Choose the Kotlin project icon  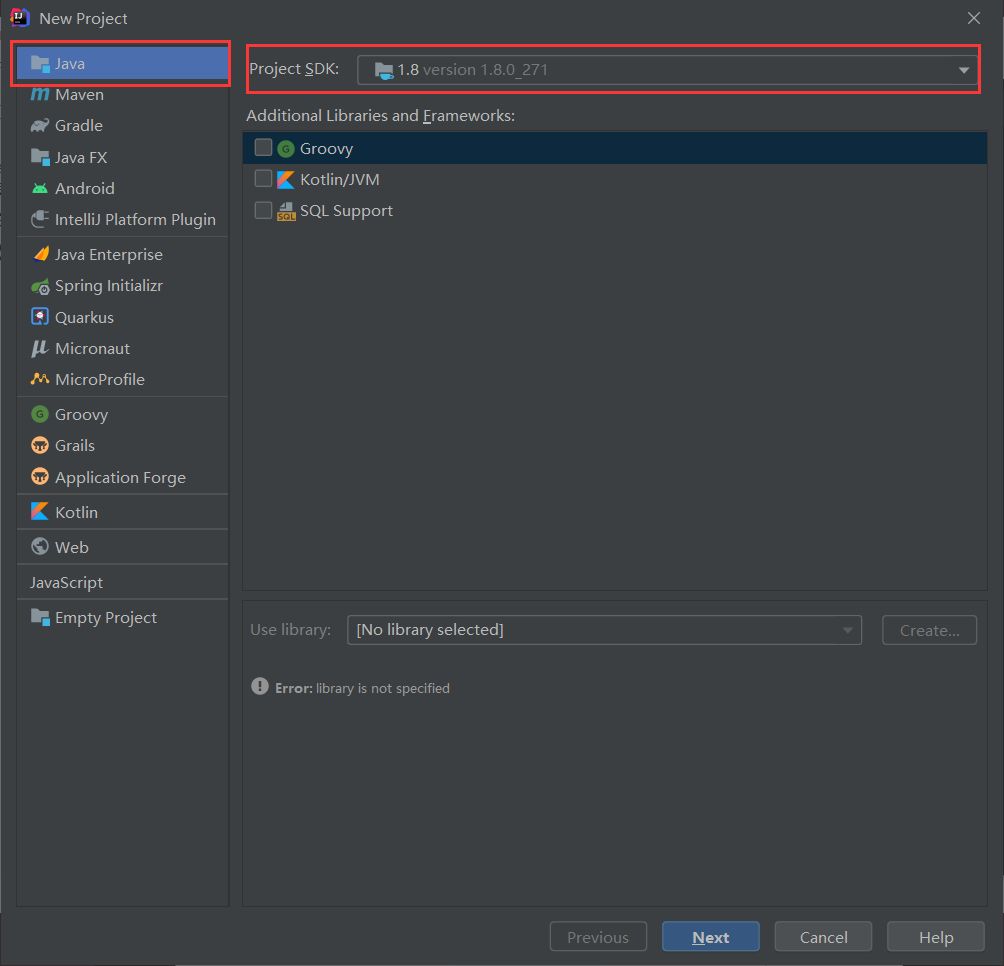point(40,512)
